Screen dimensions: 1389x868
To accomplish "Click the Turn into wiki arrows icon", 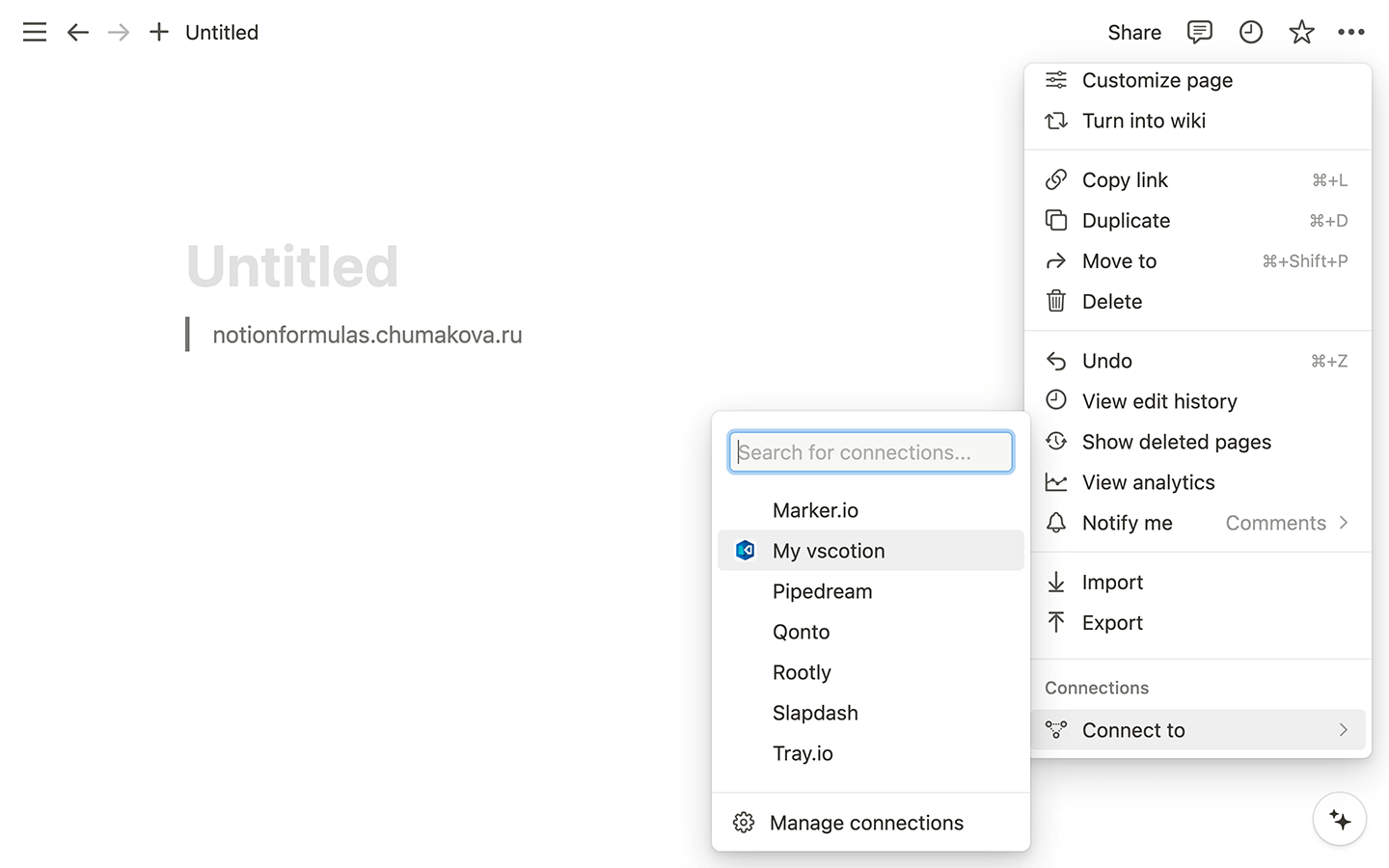I will [1056, 121].
